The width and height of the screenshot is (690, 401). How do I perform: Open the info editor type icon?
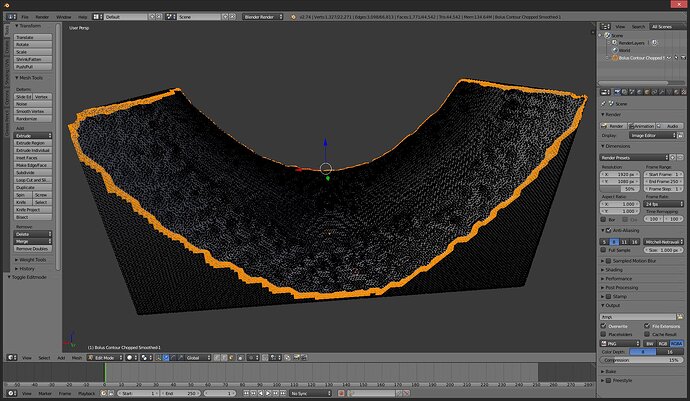(x=11, y=17)
